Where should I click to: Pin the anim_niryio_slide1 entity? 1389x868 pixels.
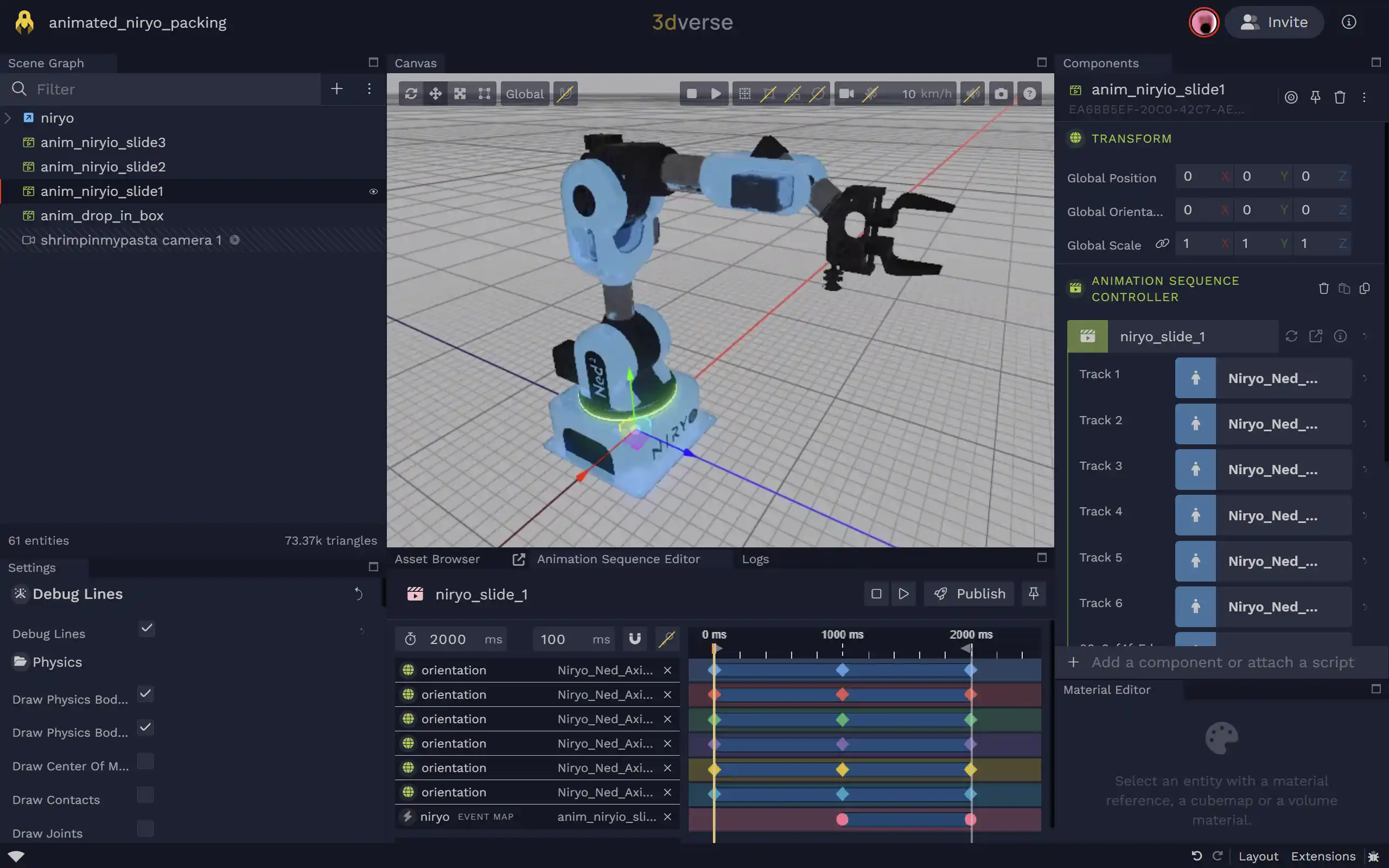pos(1316,97)
